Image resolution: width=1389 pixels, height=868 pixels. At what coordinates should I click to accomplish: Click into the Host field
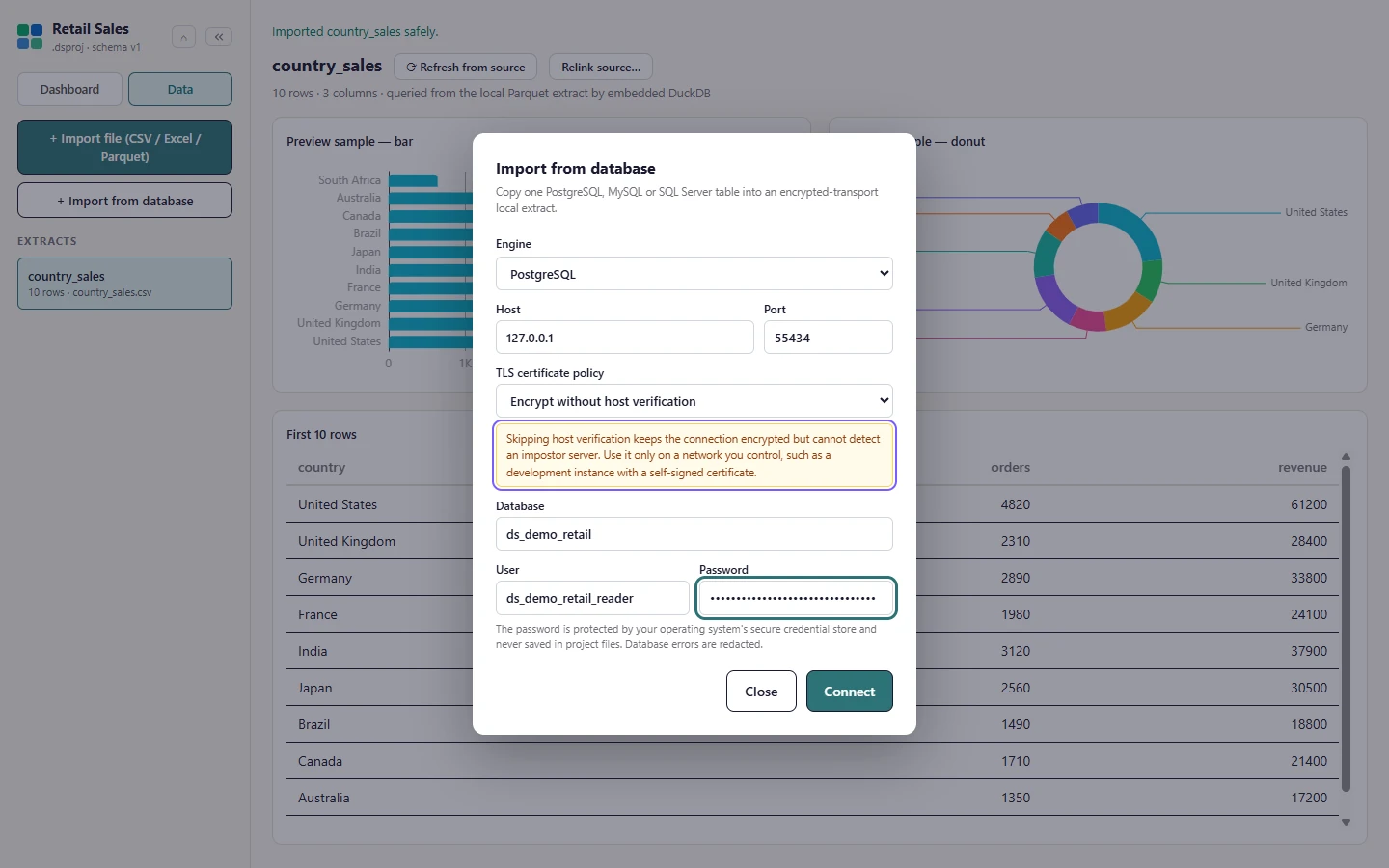tap(625, 338)
